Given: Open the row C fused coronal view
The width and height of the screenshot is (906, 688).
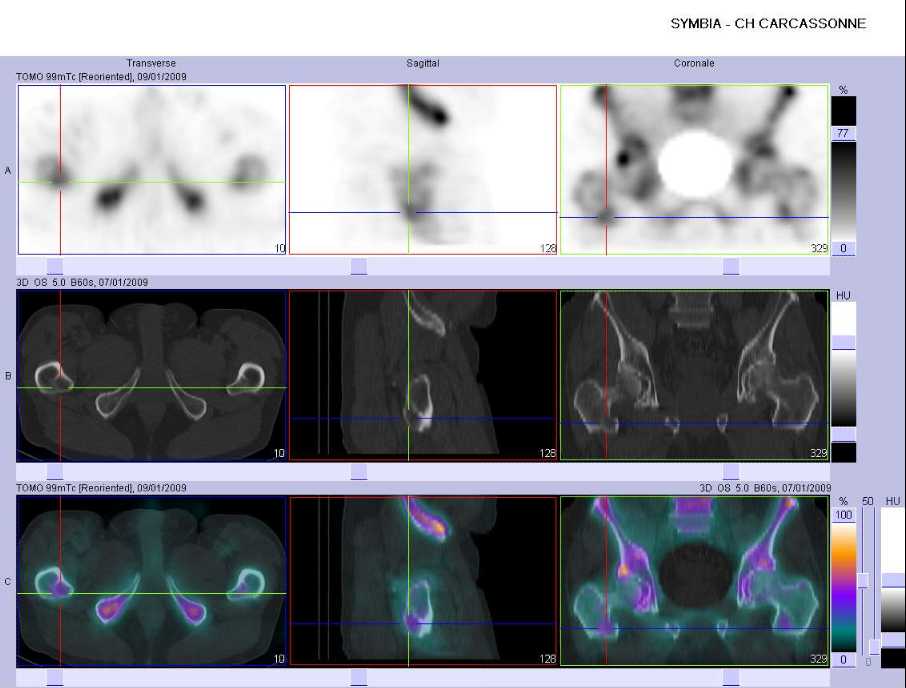Looking at the screenshot, I should click(x=695, y=581).
